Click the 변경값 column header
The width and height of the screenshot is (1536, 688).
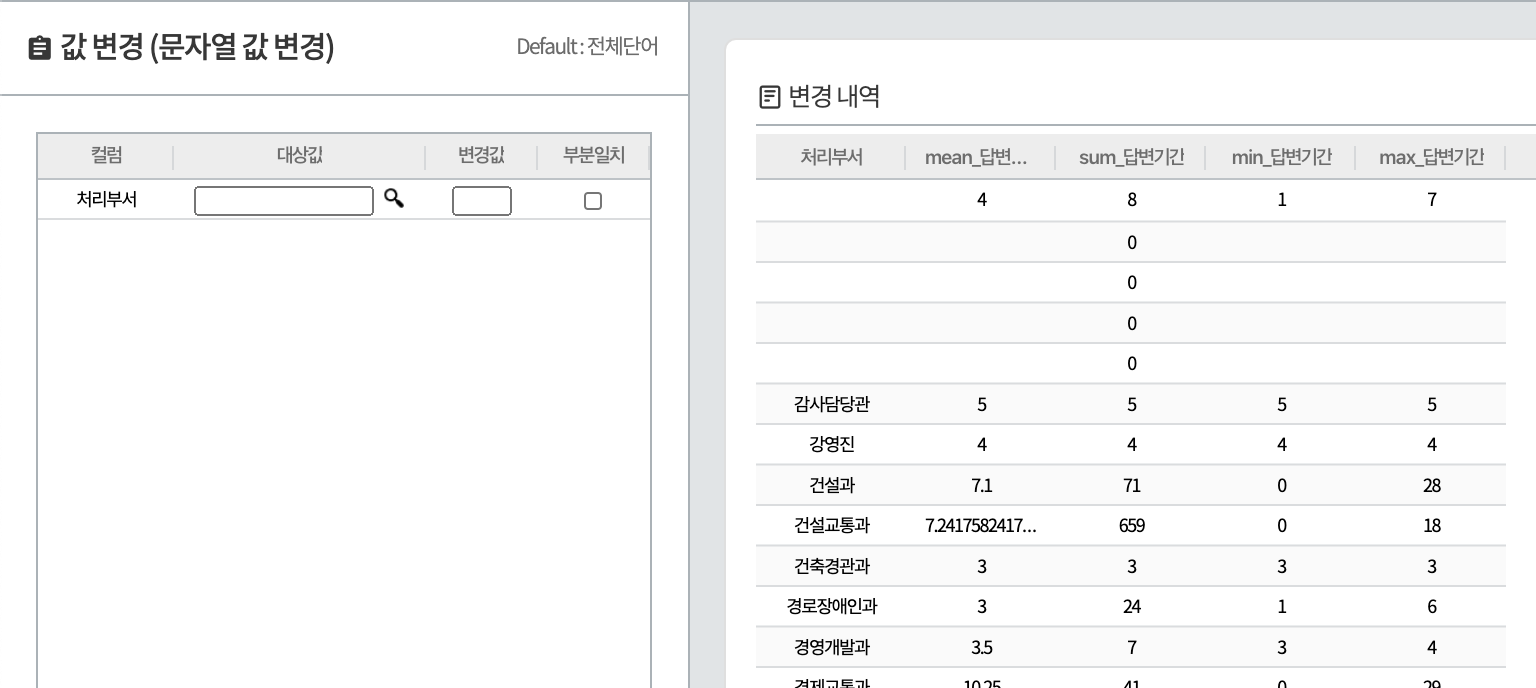[481, 156]
